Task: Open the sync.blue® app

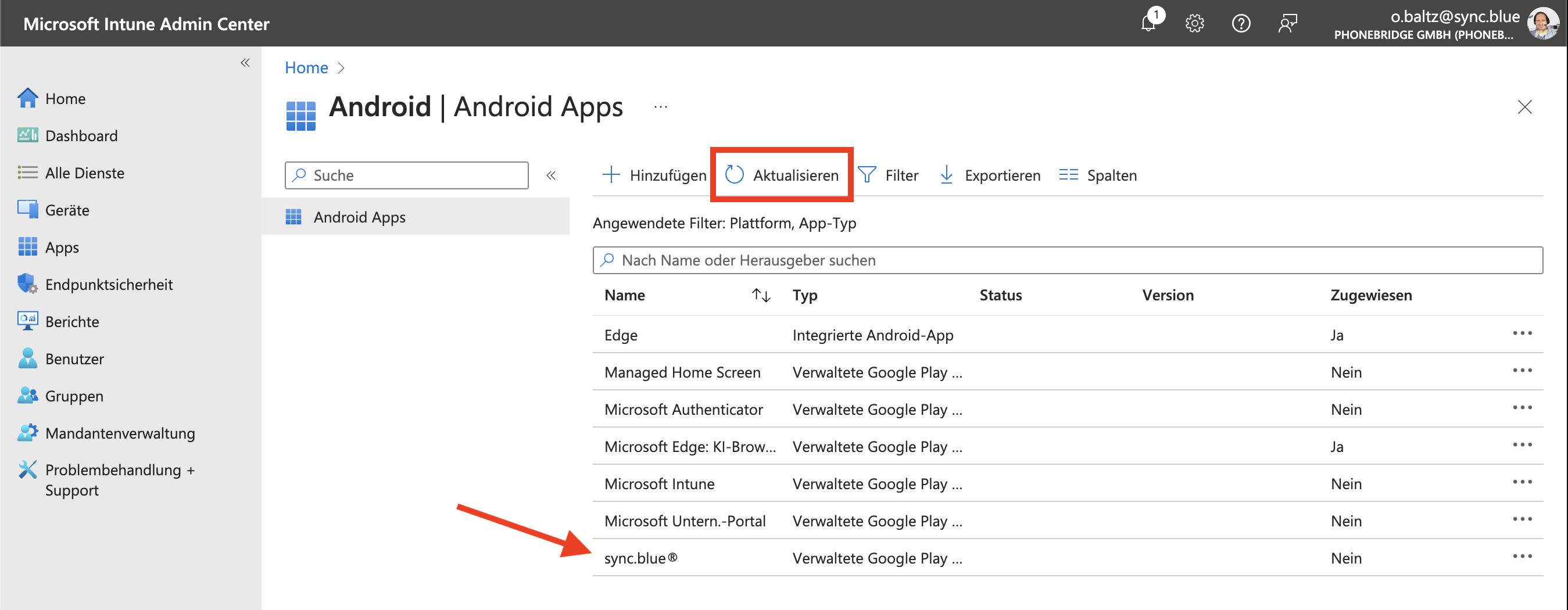Action: click(640, 557)
